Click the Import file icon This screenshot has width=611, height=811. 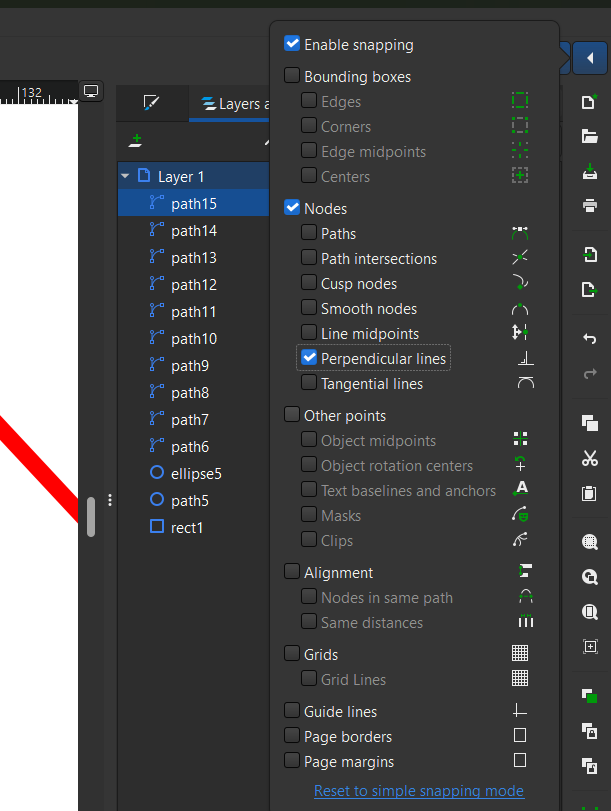tap(590, 254)
